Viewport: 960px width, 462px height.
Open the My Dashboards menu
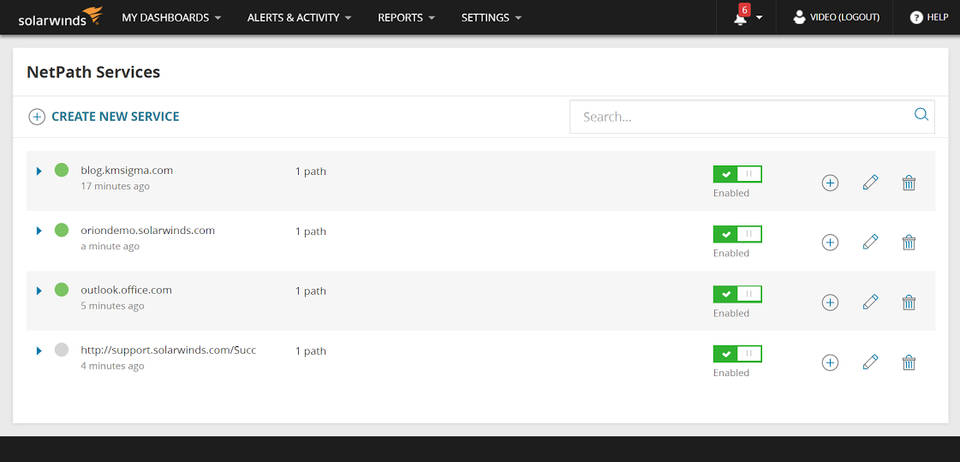(171, 18)
